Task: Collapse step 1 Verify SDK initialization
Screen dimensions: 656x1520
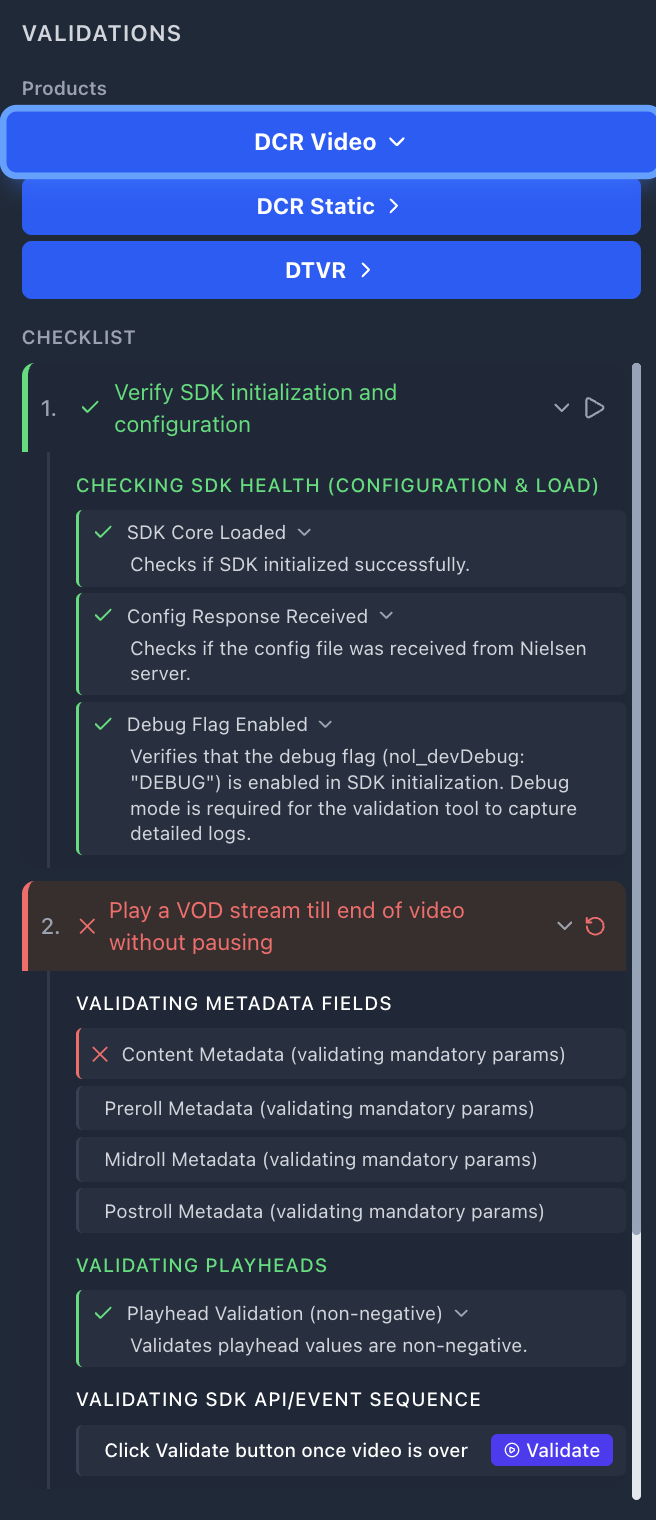Action: point(561,407)
